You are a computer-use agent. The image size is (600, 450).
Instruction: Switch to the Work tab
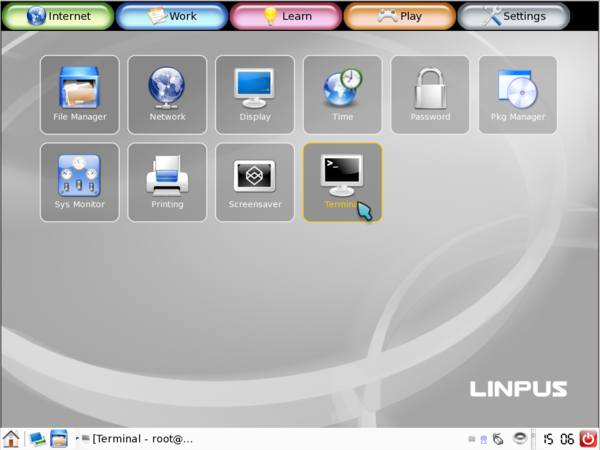tap(170, 16)
